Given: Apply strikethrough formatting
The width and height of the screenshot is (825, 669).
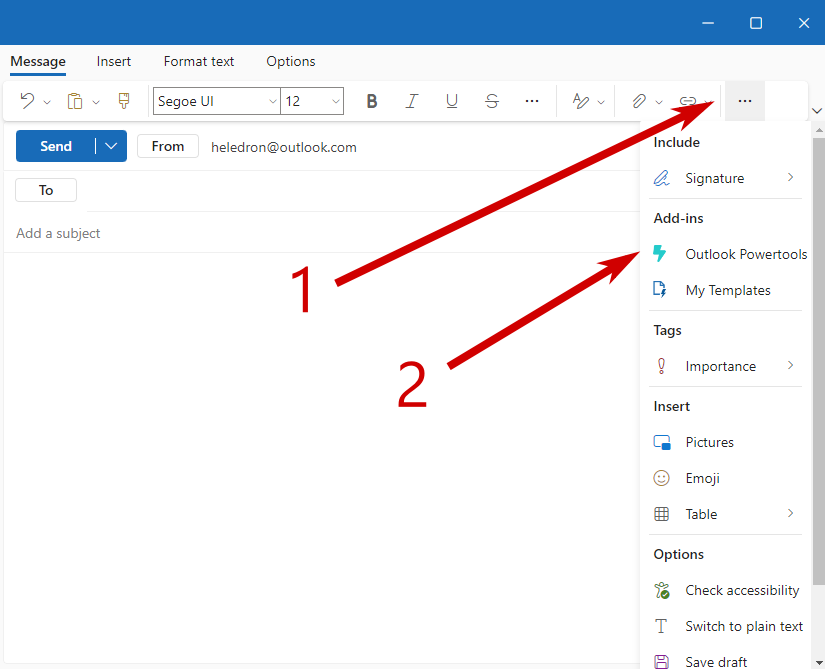Looking at the screenshot, I should click(491, 101).
